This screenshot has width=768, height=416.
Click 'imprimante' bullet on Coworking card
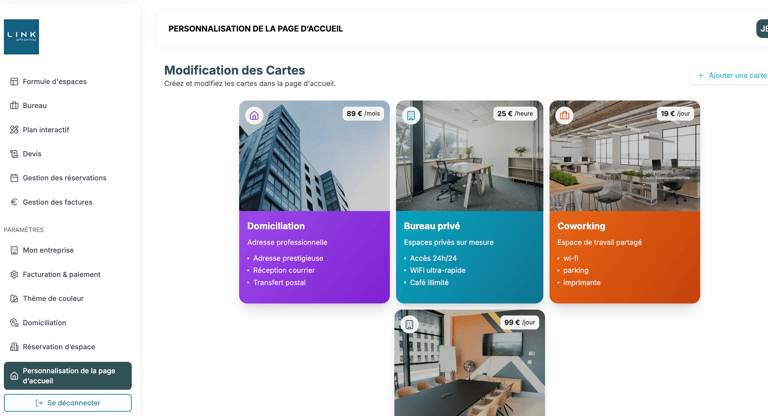pos(581,283)
